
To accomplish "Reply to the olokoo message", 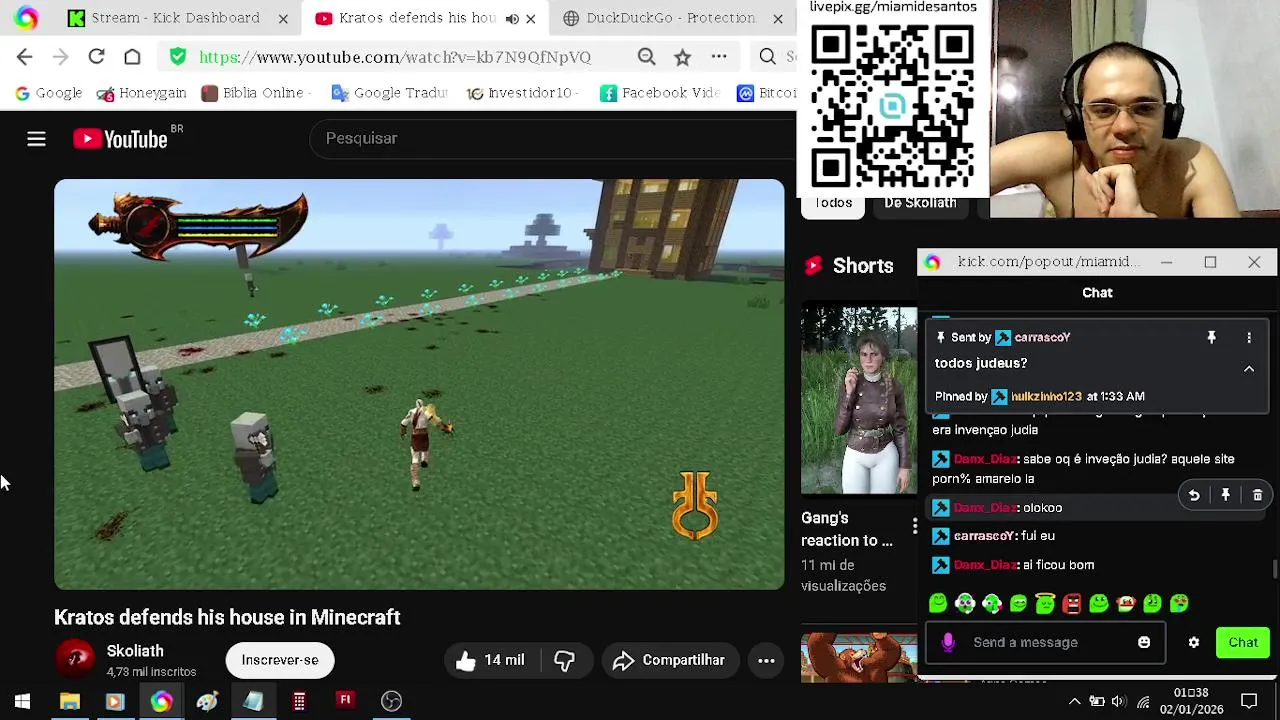I will tap(1194, 495).
